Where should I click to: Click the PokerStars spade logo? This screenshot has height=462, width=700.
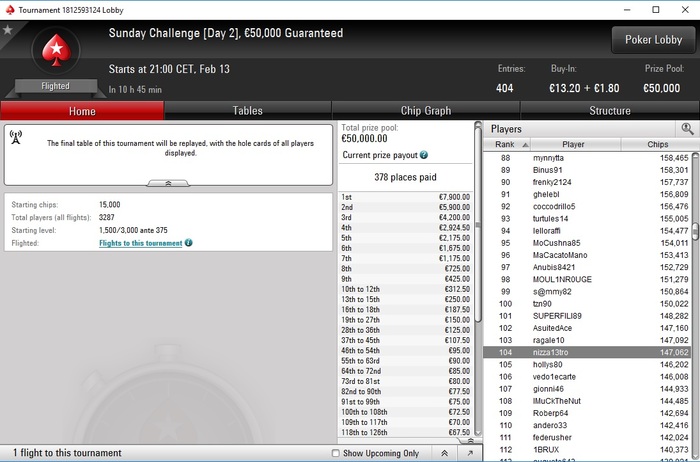pos(56,50)
